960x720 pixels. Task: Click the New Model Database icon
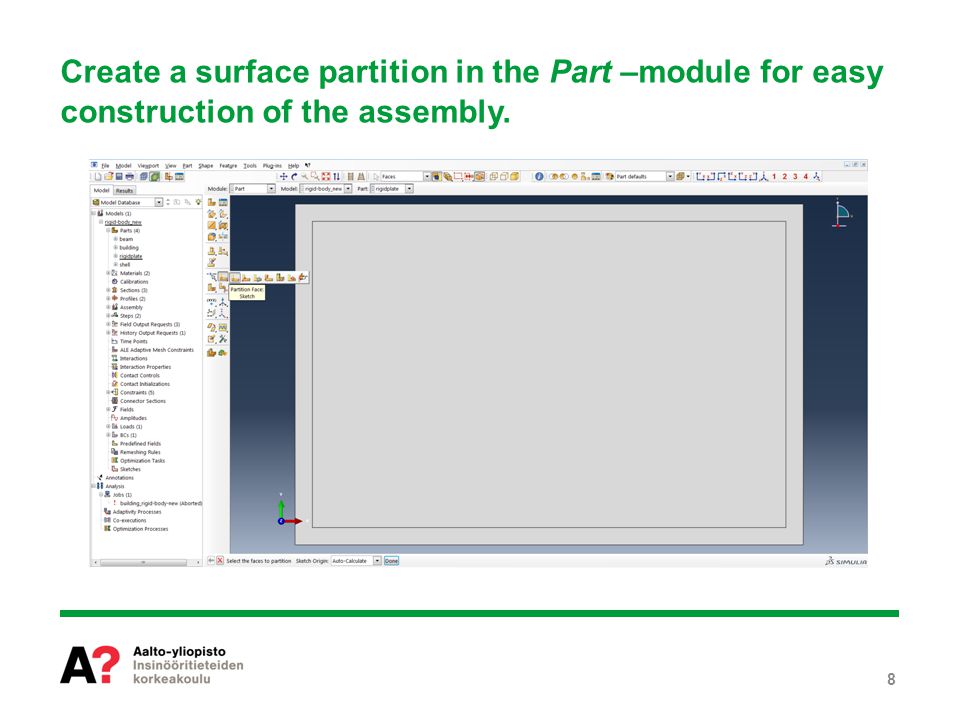[x=98, y=177]
